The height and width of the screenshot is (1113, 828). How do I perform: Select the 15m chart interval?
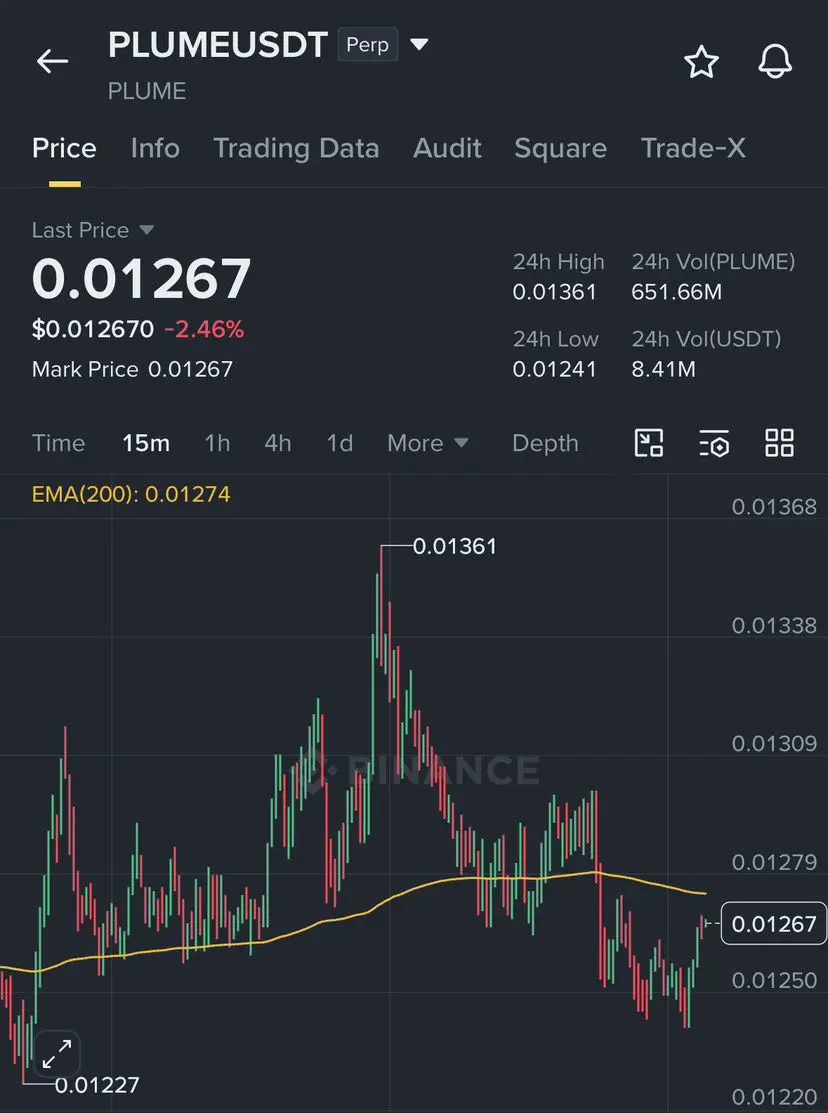pos(146,444)
